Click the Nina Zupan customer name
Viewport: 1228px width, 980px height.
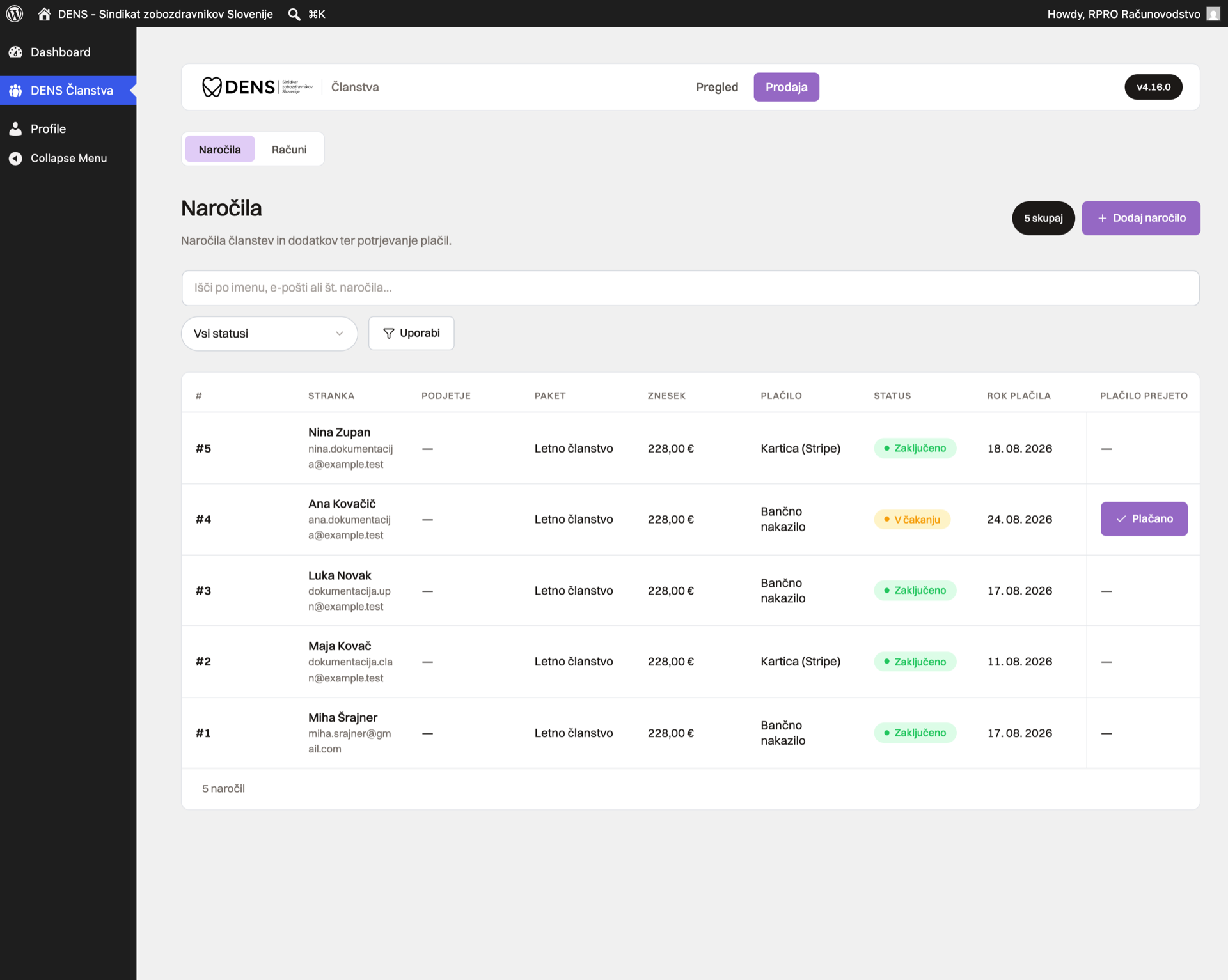(x=339, y=432)
